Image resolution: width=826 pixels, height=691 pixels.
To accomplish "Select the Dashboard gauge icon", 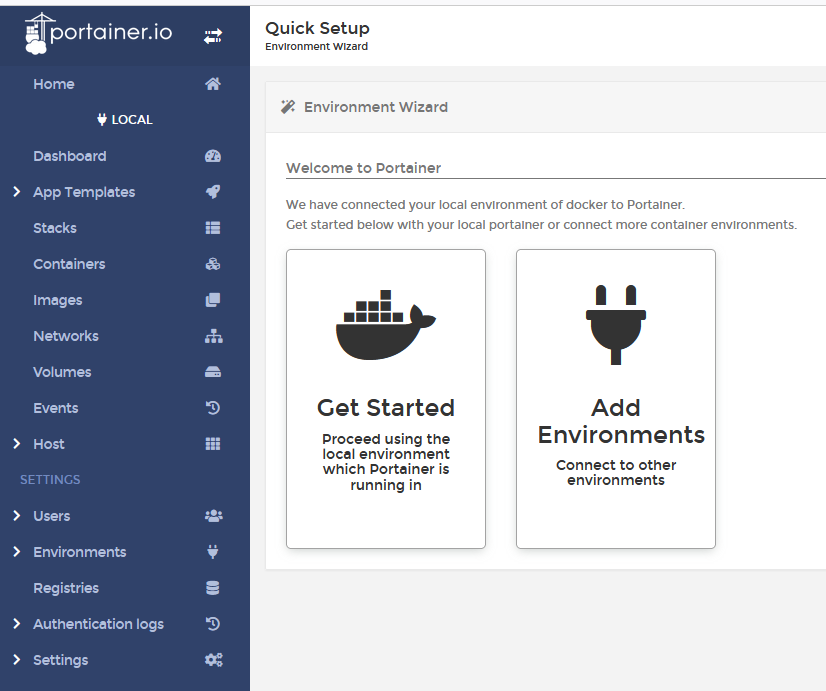I will 212,156.
